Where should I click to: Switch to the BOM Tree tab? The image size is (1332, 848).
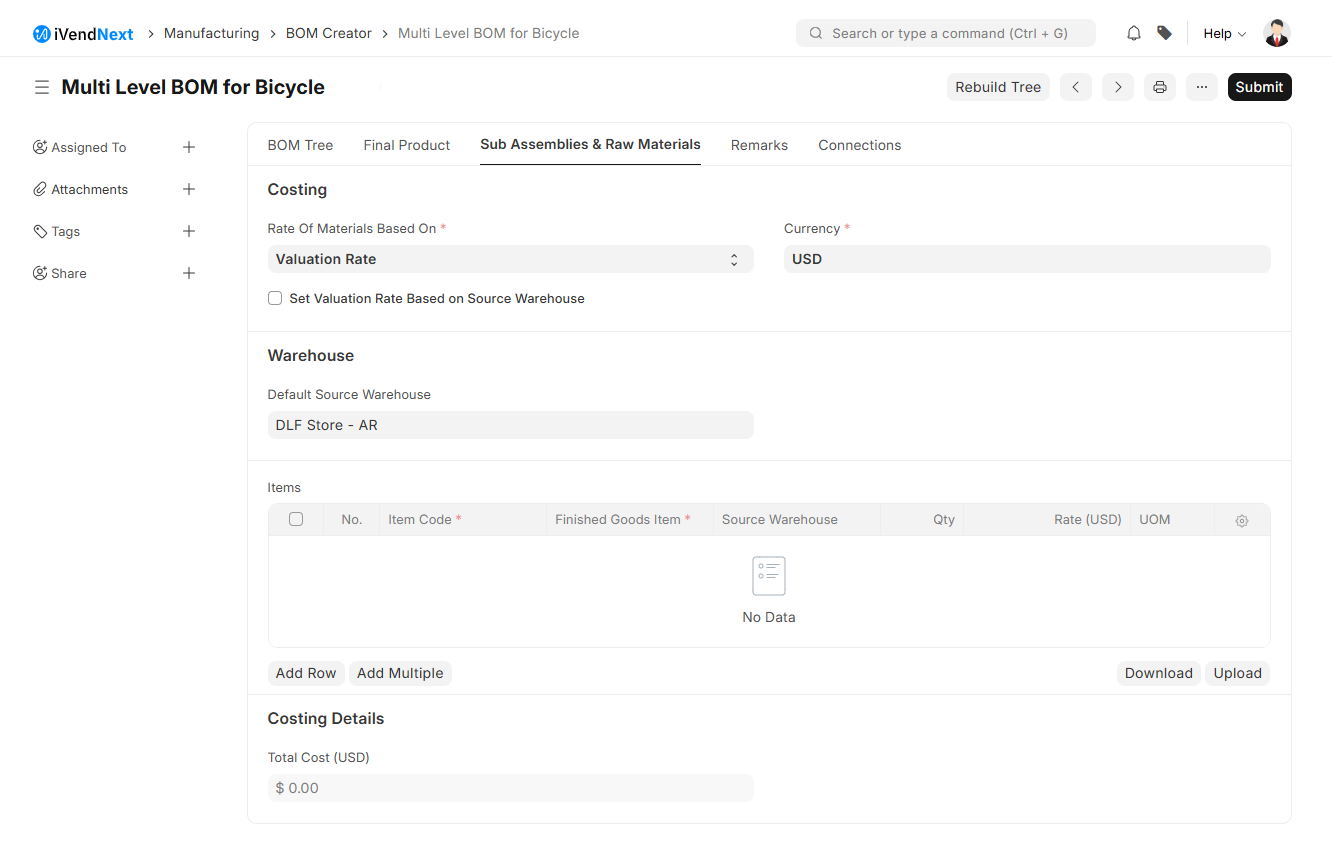pos(300,145)
